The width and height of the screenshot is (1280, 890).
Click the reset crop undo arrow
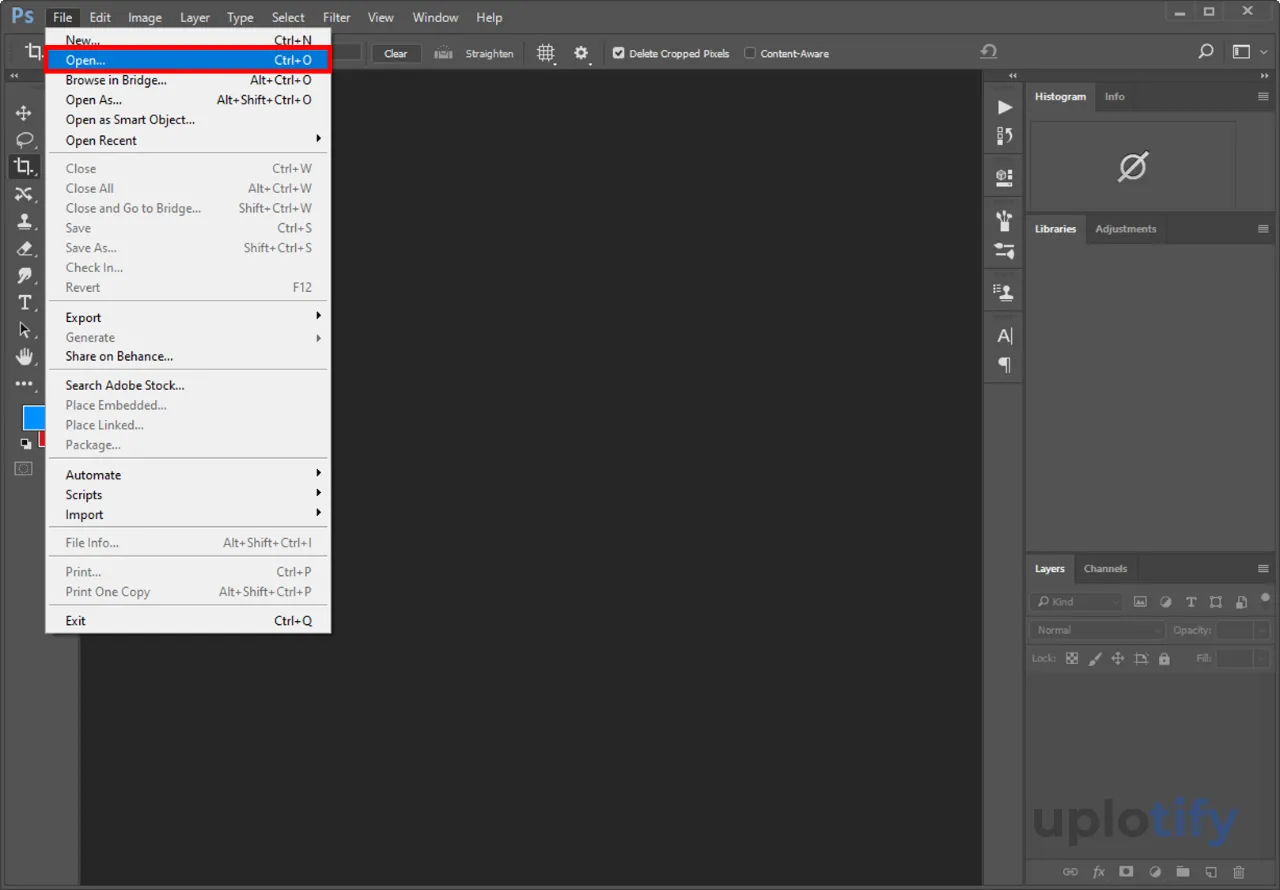(988, 52)
